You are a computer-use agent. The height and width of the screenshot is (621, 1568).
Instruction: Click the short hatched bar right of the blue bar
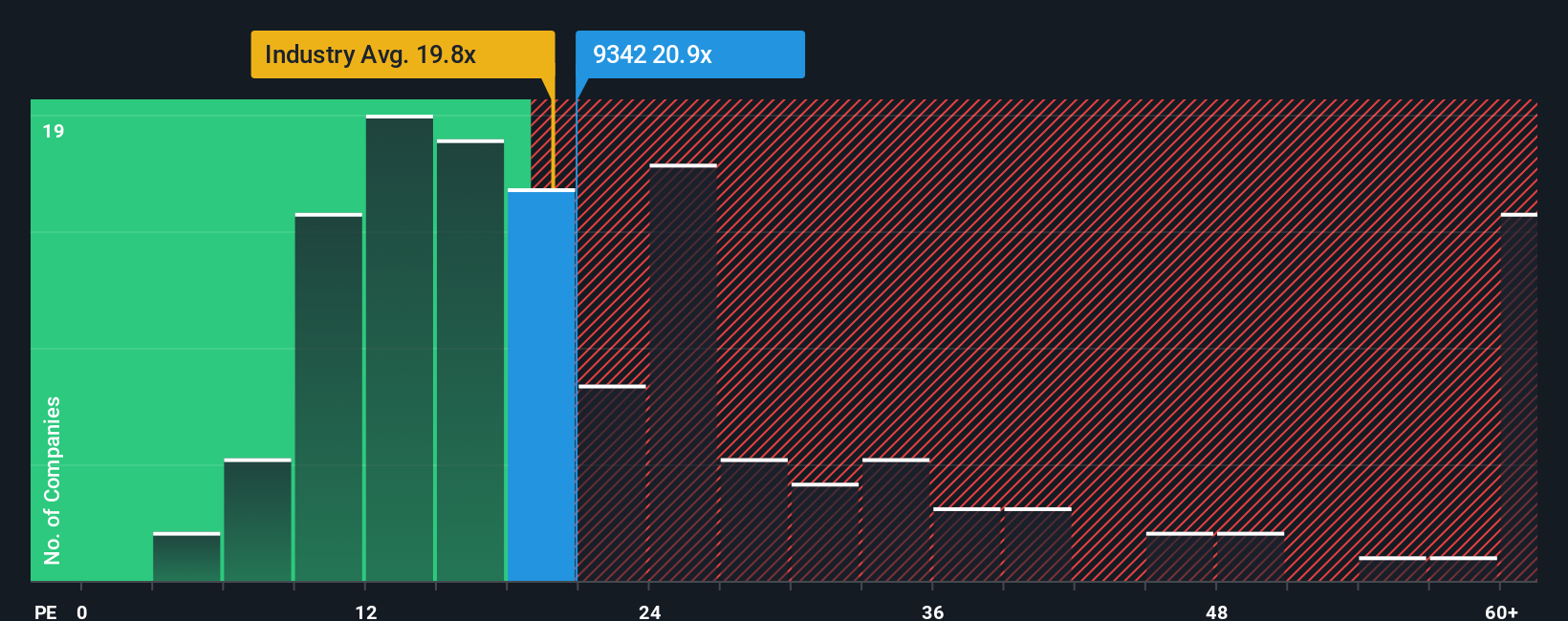point(612,483)
